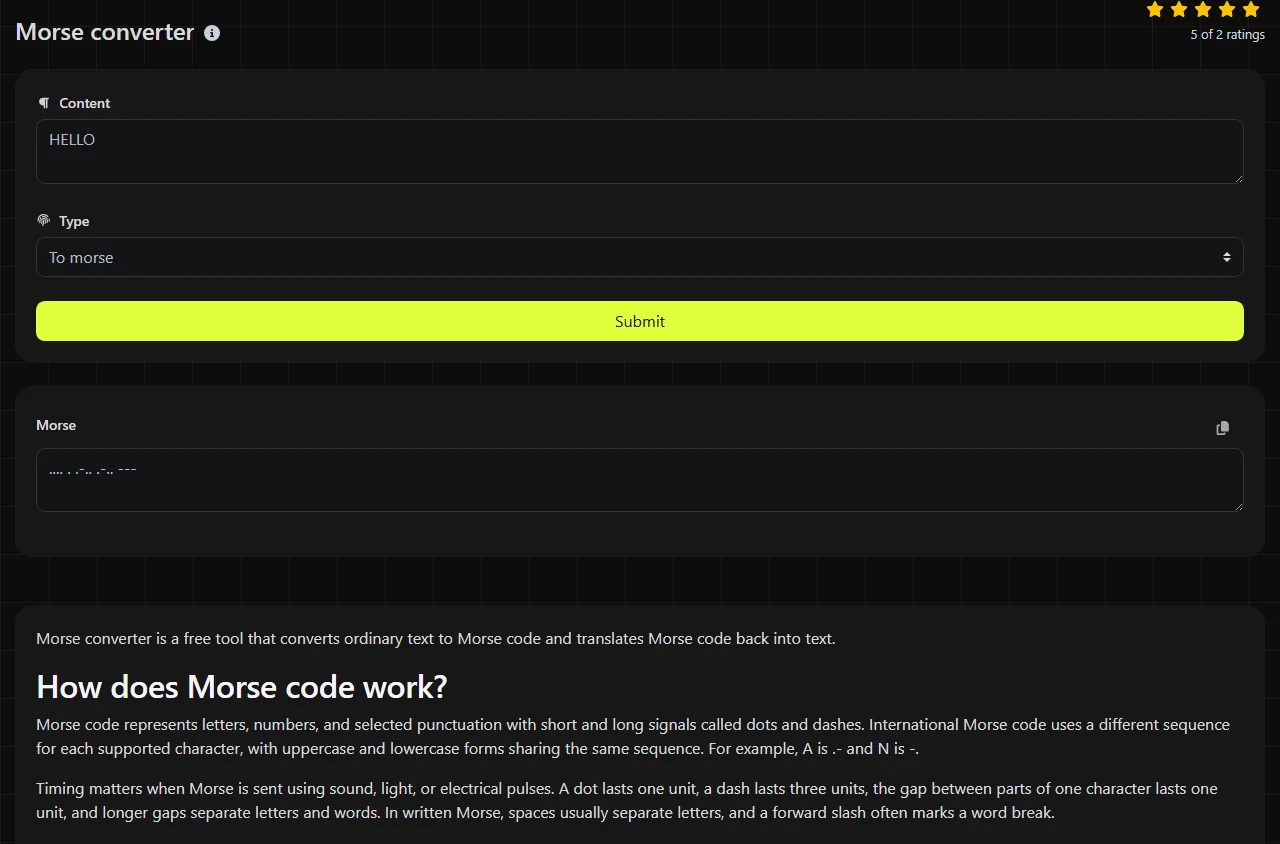Viewport: 1280px width, 844px height.
Task: Click into the Content text area containing HELLO
Action: click(x=640, y=152)
